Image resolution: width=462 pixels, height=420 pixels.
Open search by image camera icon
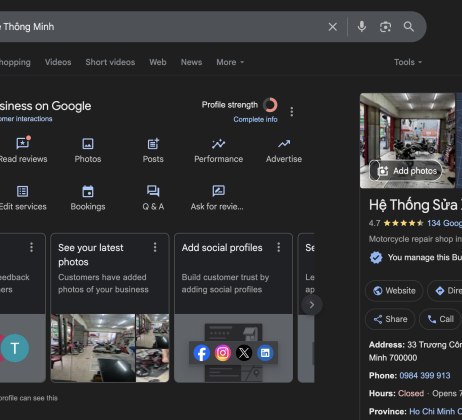click(x=385, y=27)
